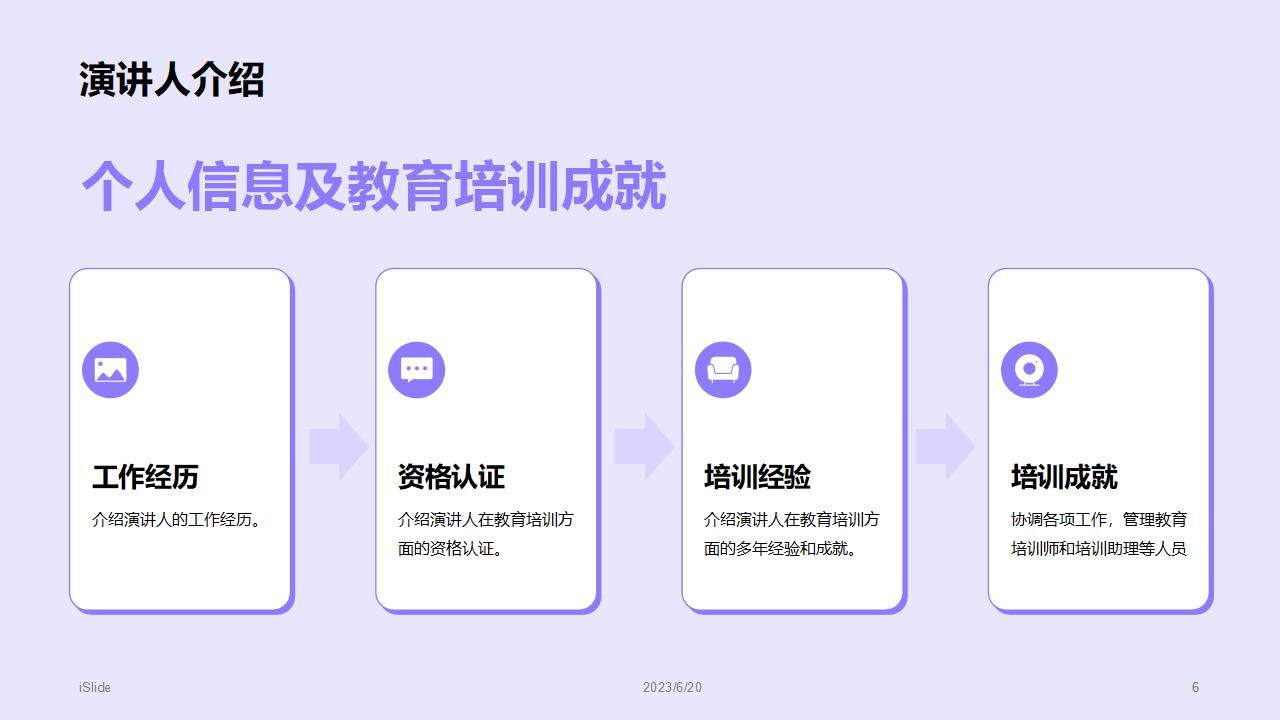This screenshot has height=720, width=1280.
Task: Click the picture icon above 工作经历
Action: click(x=110, y=370)
